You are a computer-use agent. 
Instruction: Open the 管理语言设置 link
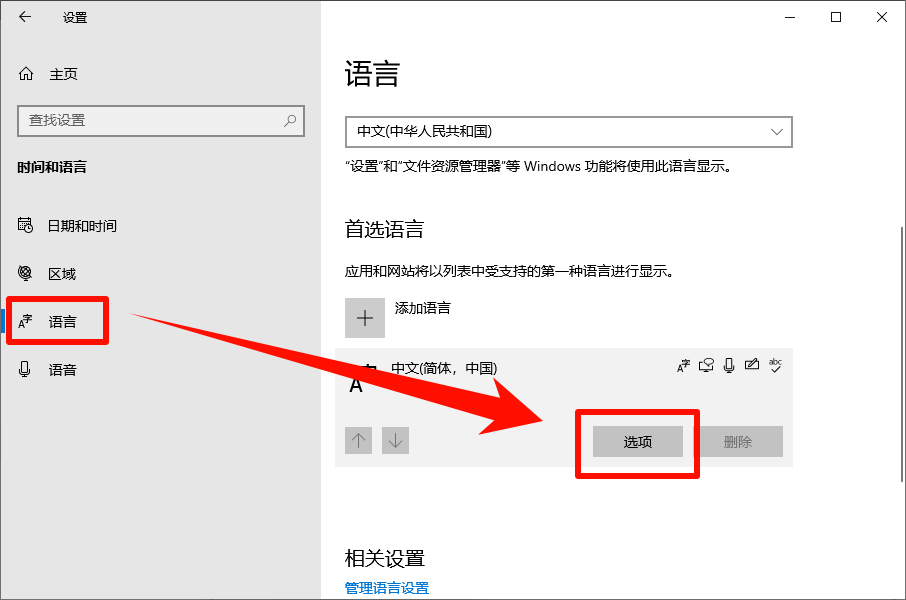[387, 588]
